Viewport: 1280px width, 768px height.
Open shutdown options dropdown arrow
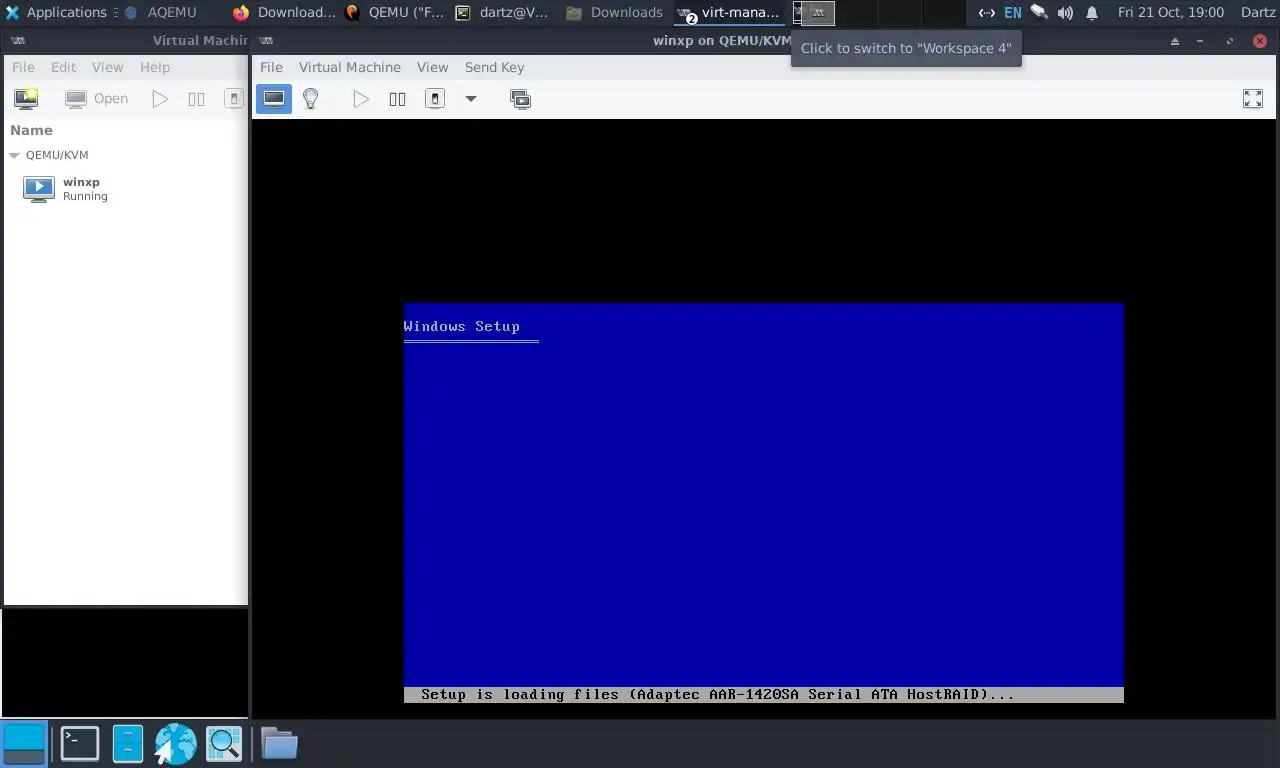(471, 98)
